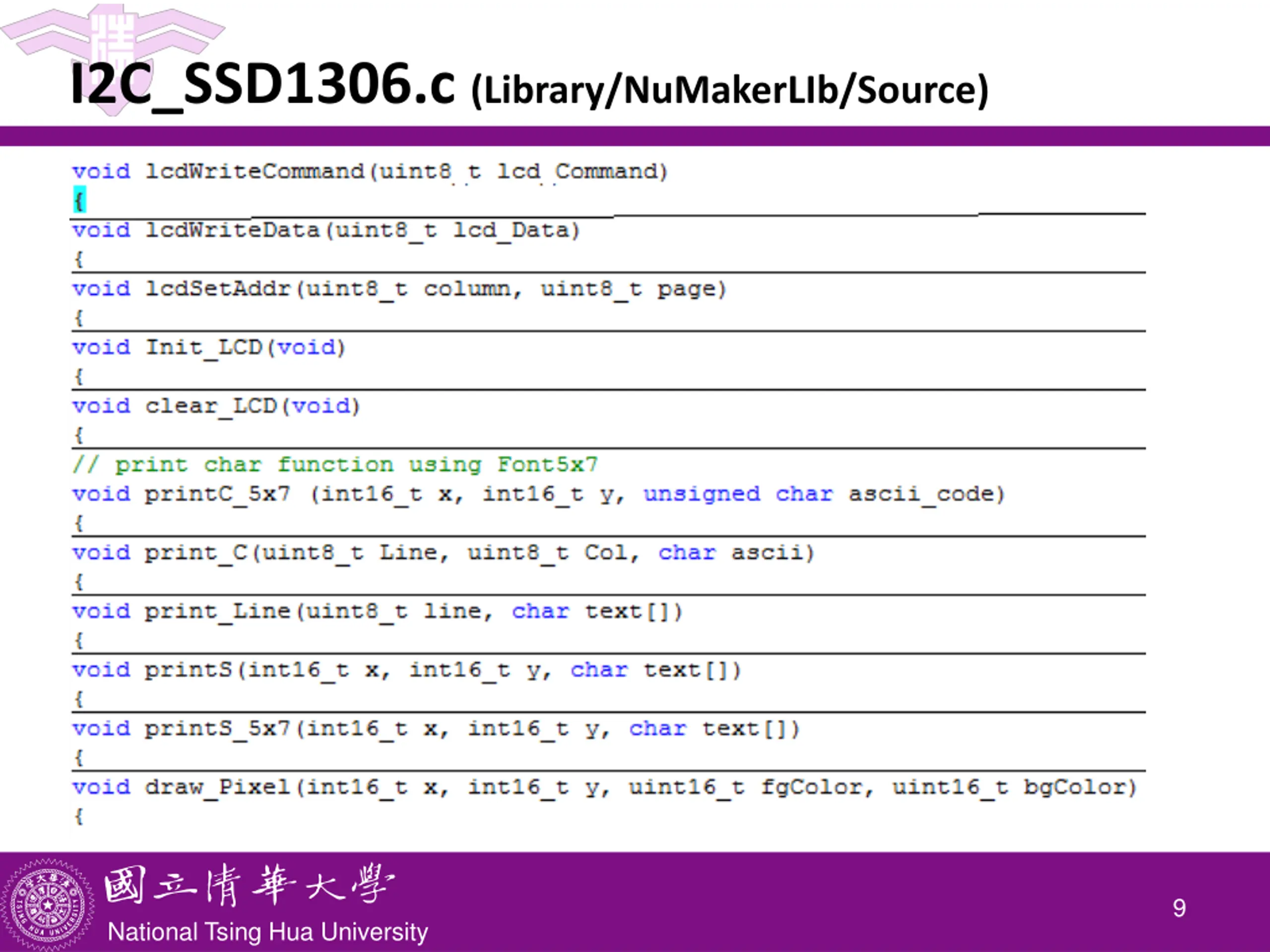Viewport: 1270px width, 952px height.
Task: Click the green Font5x7 comment line
Action: tap(335, 465)
